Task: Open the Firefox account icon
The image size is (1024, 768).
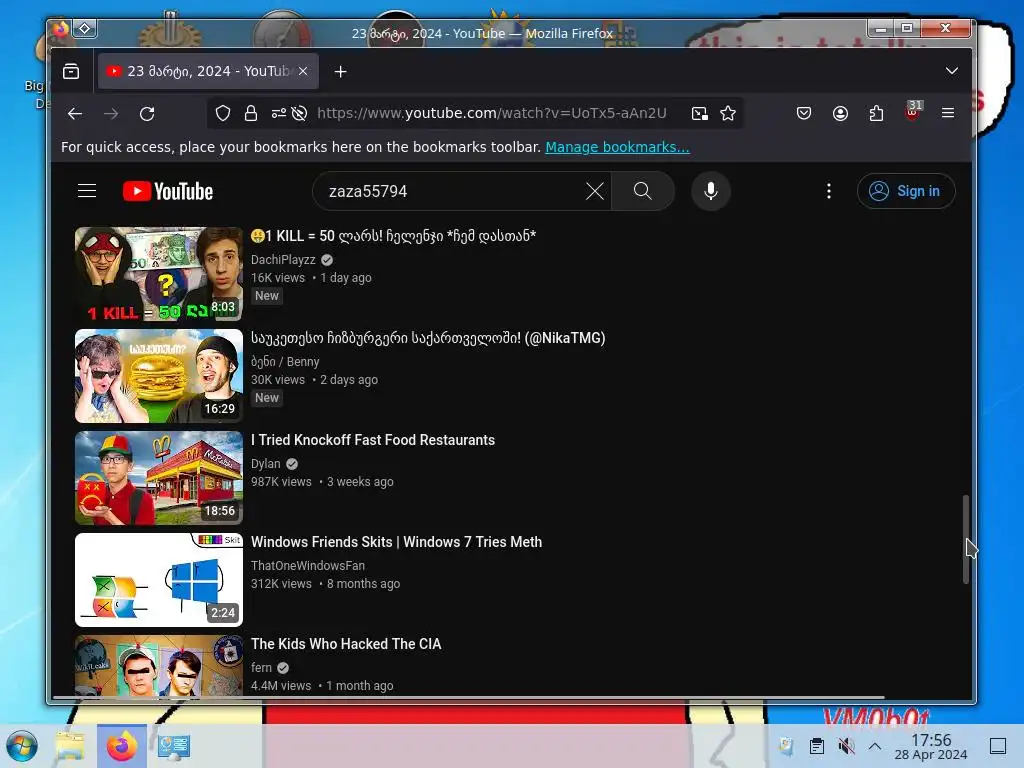Action: click(840, 114)
